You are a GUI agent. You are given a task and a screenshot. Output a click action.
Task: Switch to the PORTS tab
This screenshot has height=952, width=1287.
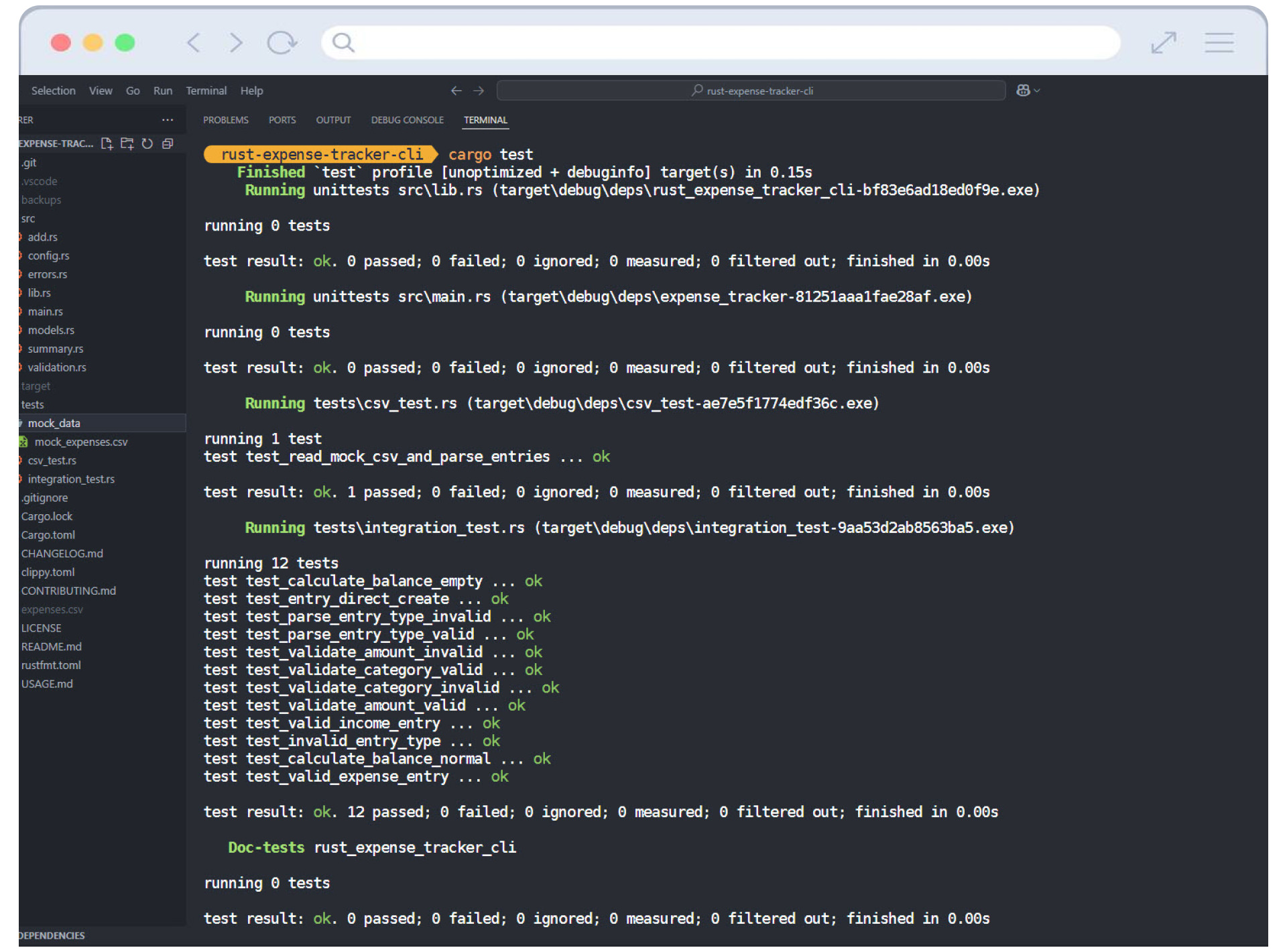[282, 120]
